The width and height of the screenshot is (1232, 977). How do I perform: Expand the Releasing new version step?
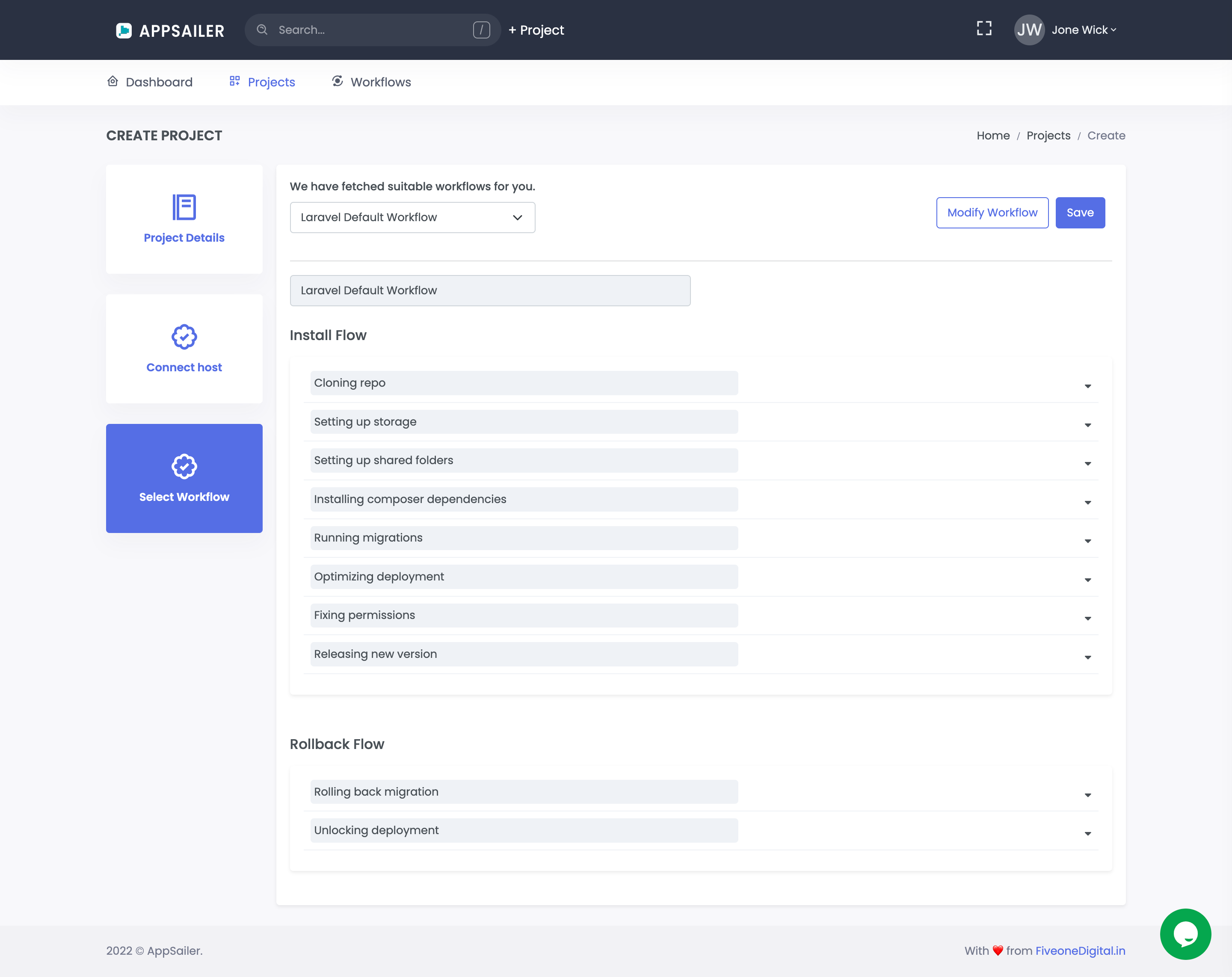pyautogui.click(x=1087, y=657)
